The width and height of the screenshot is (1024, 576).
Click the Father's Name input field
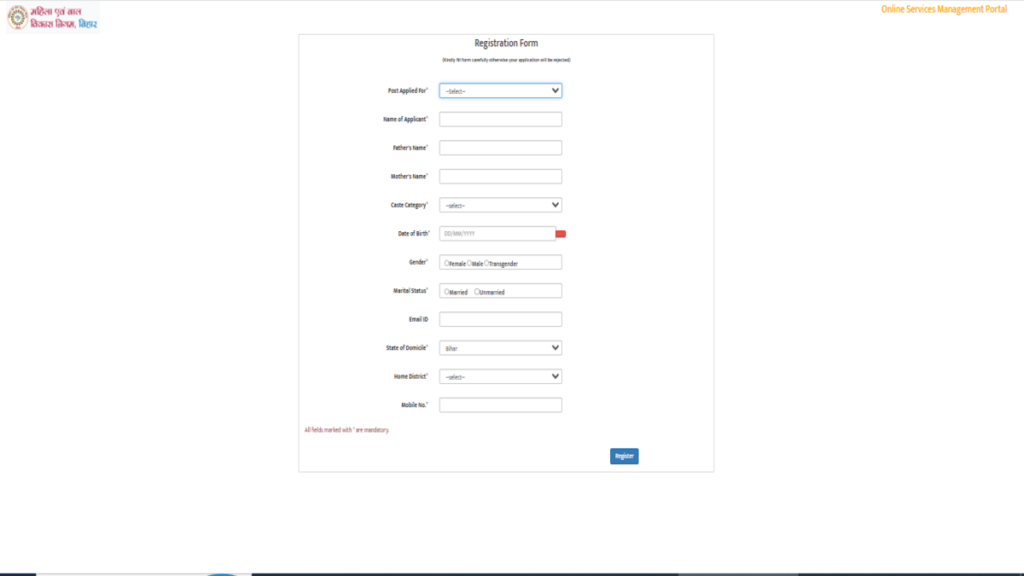click(500, 148)
